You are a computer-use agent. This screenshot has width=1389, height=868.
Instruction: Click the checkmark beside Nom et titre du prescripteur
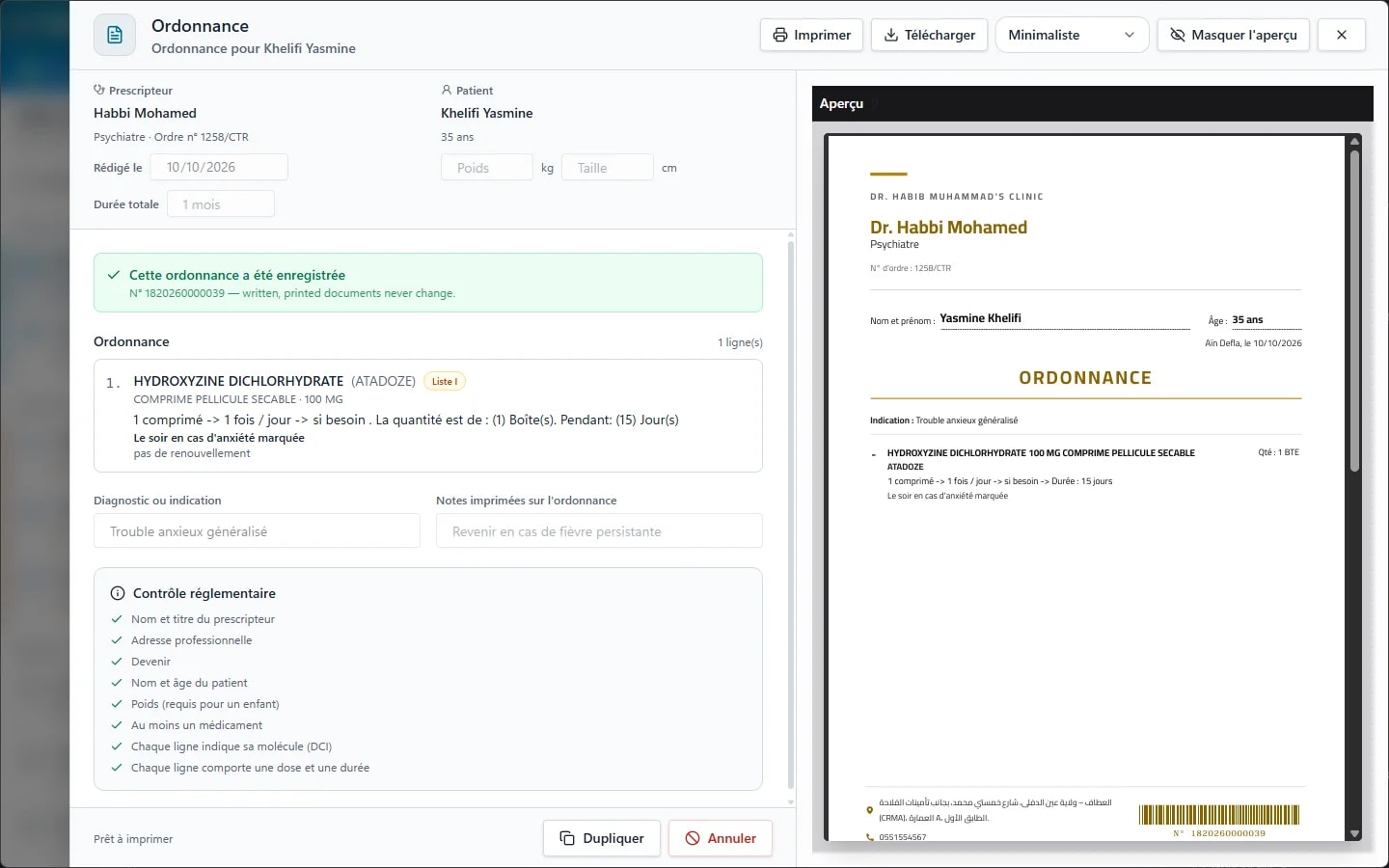[x=117, y=619]
